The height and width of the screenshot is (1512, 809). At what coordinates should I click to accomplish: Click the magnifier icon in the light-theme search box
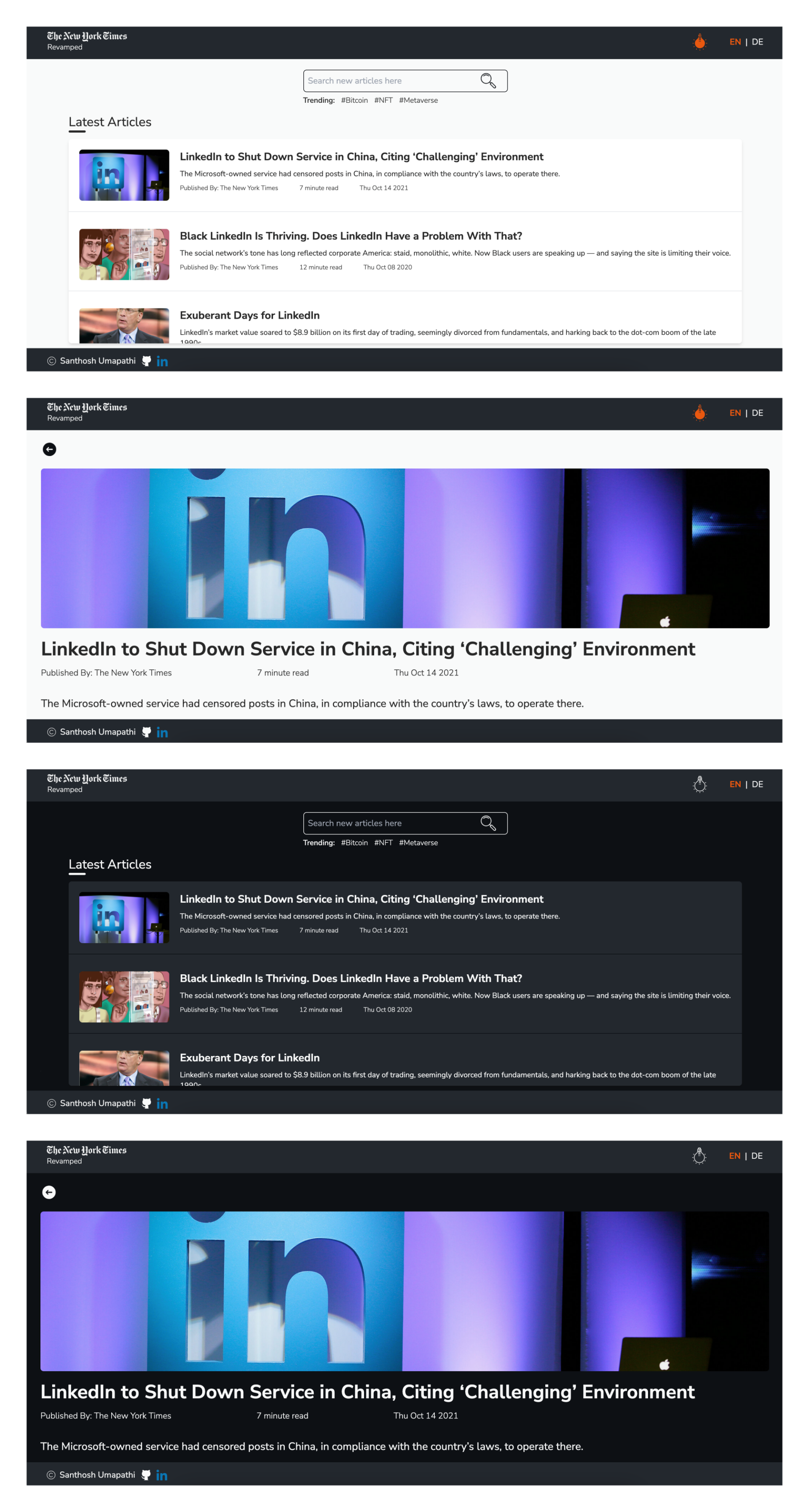click(x=488, y=80)
